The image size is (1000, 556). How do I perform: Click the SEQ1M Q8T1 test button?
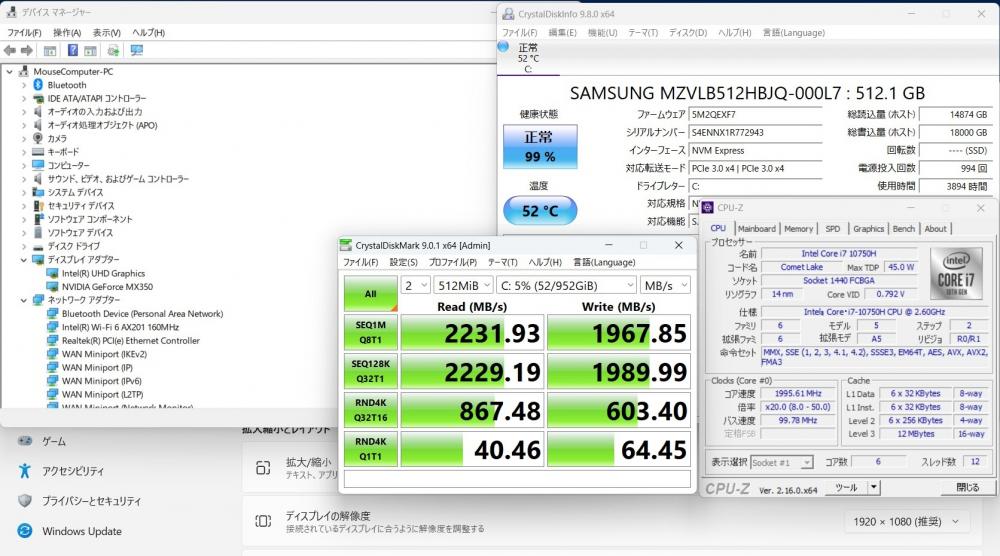[x=371, y=332]
